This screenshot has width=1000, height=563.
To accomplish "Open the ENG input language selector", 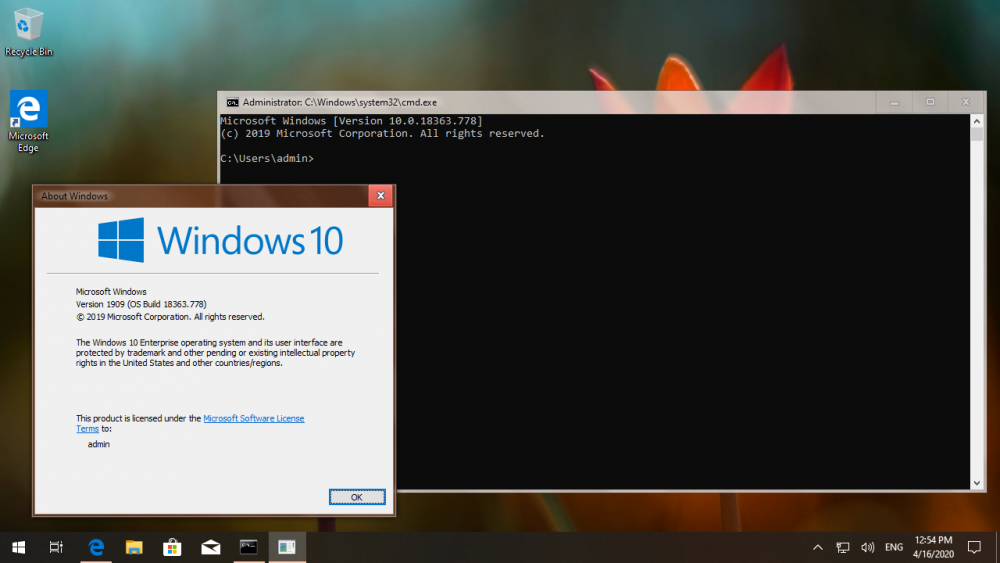I will 894,547.
